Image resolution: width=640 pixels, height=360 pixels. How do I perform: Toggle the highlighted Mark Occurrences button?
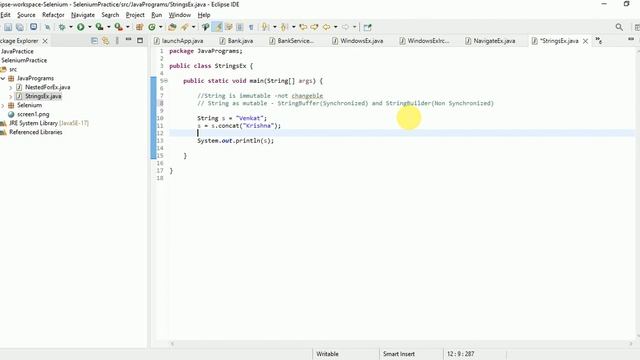[x=218, y=27]
